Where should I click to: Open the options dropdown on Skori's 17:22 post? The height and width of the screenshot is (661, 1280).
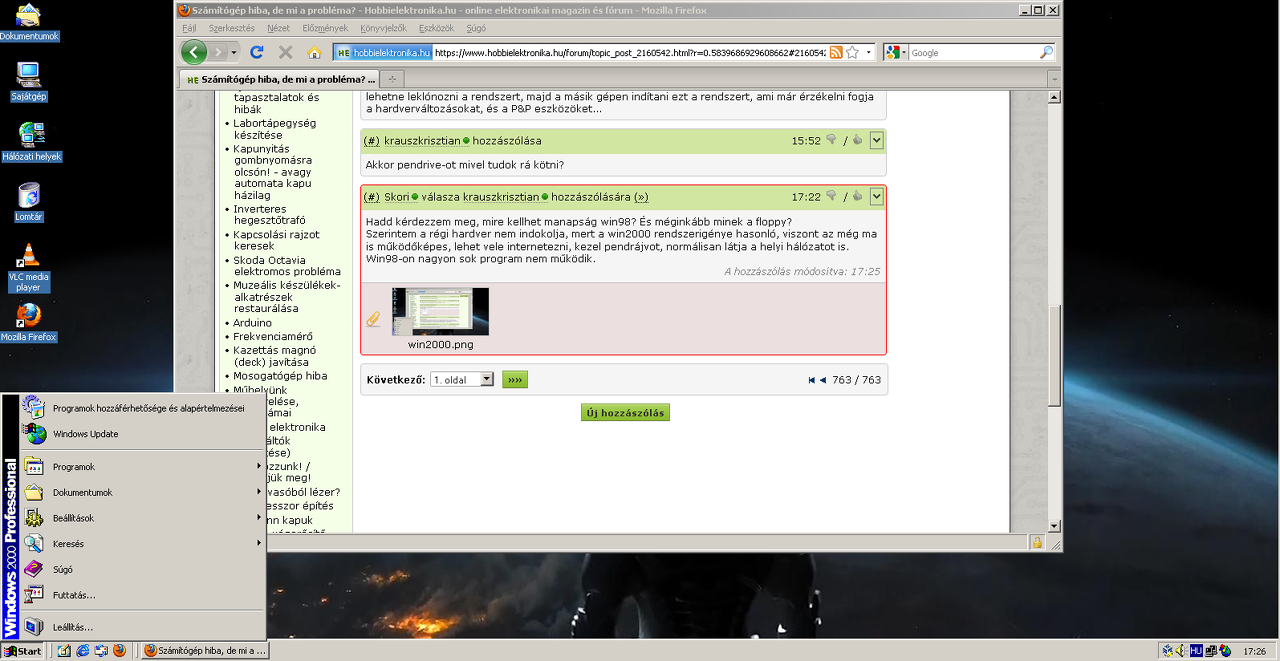(x=876, y=197)
